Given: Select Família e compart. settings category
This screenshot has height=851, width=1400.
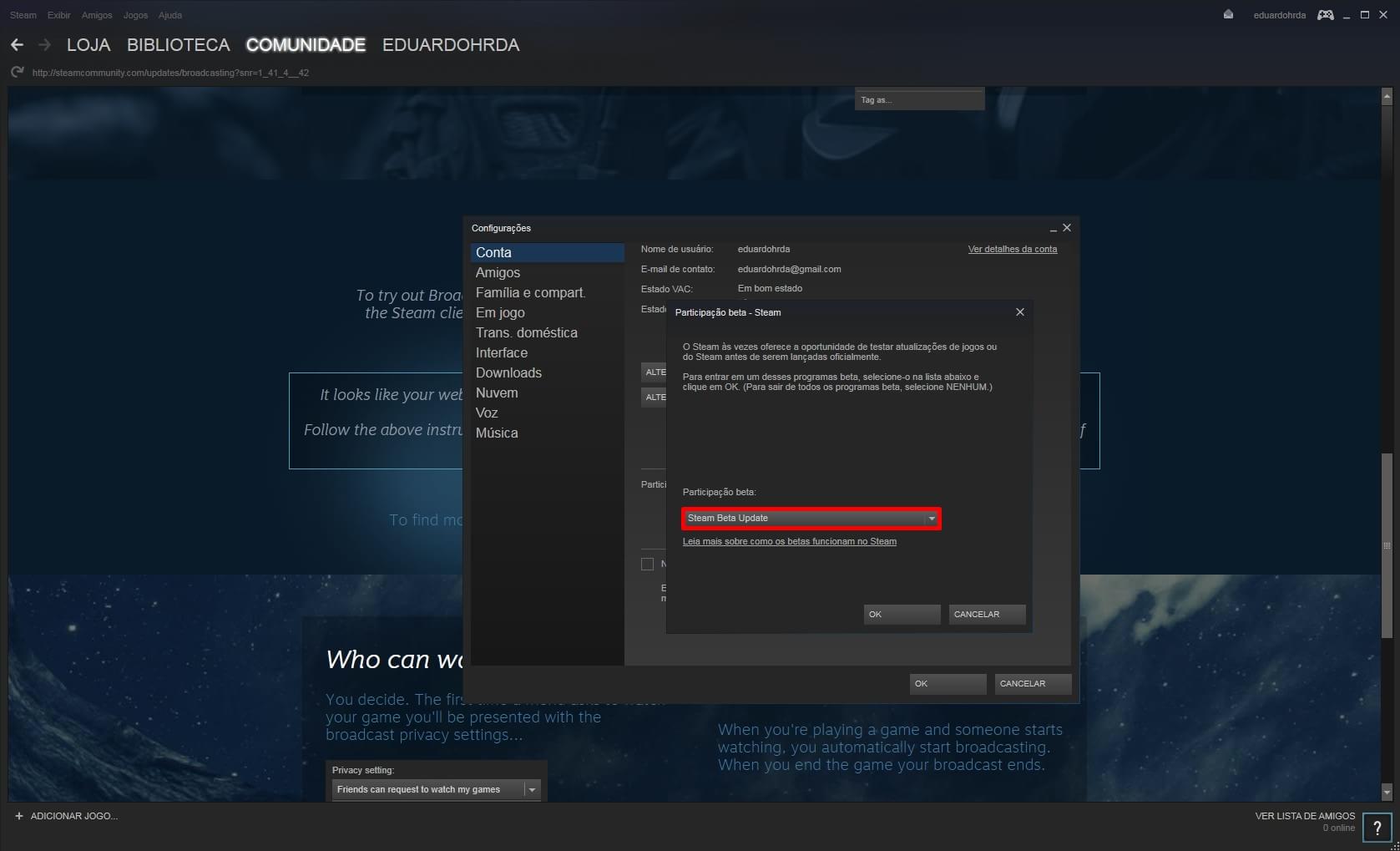Looking at the screenshot, I should coord(548,292).
